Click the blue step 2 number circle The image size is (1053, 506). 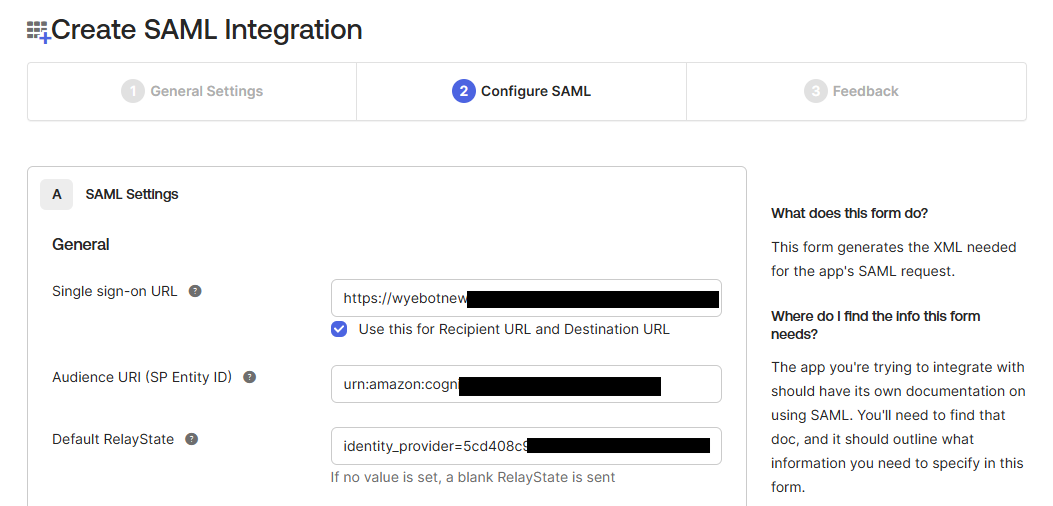[463, 91]
